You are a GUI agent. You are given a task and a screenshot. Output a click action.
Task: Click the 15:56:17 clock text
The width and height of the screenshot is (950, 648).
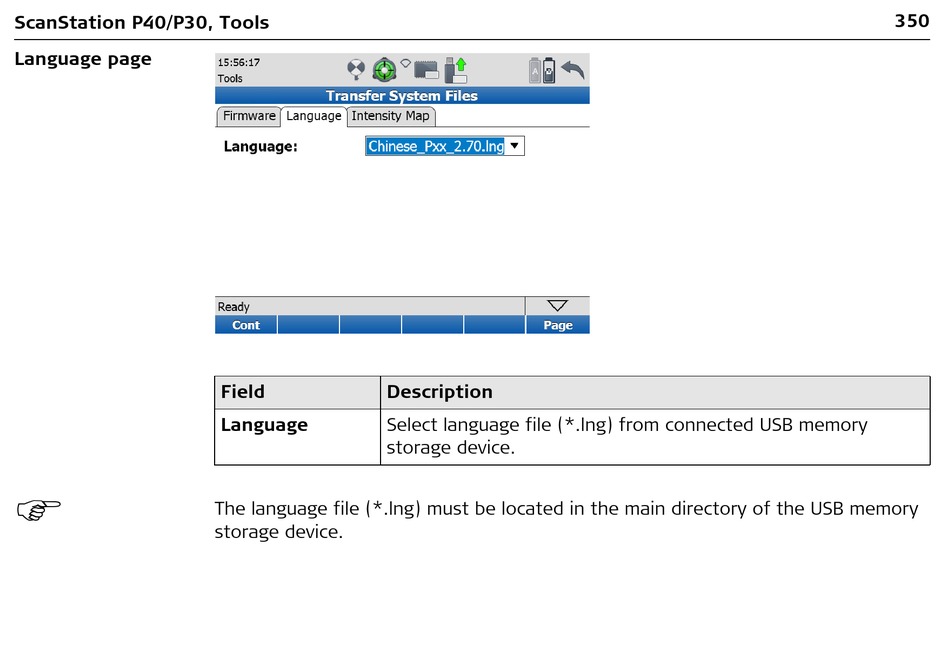239,62
